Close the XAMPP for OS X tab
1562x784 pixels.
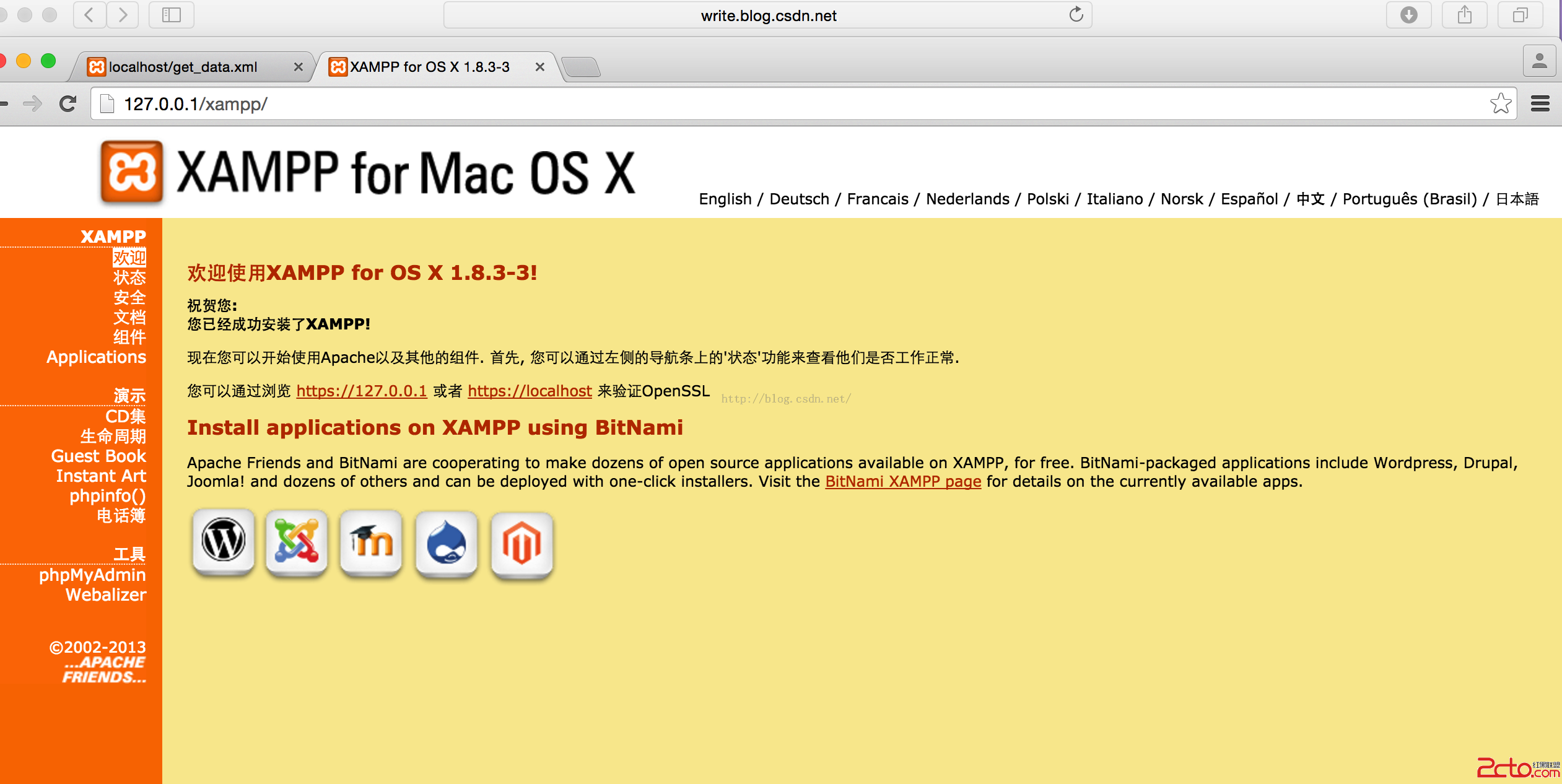(540, 67)
